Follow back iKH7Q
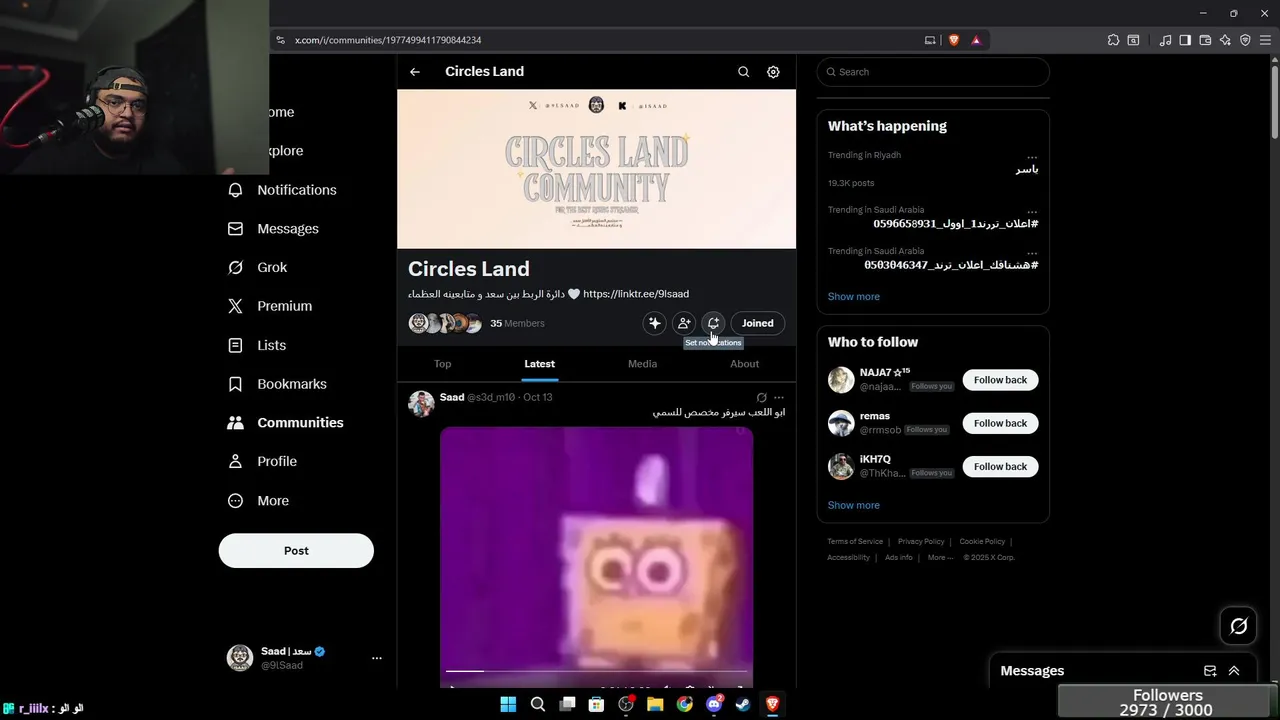 click(1000, 466)
